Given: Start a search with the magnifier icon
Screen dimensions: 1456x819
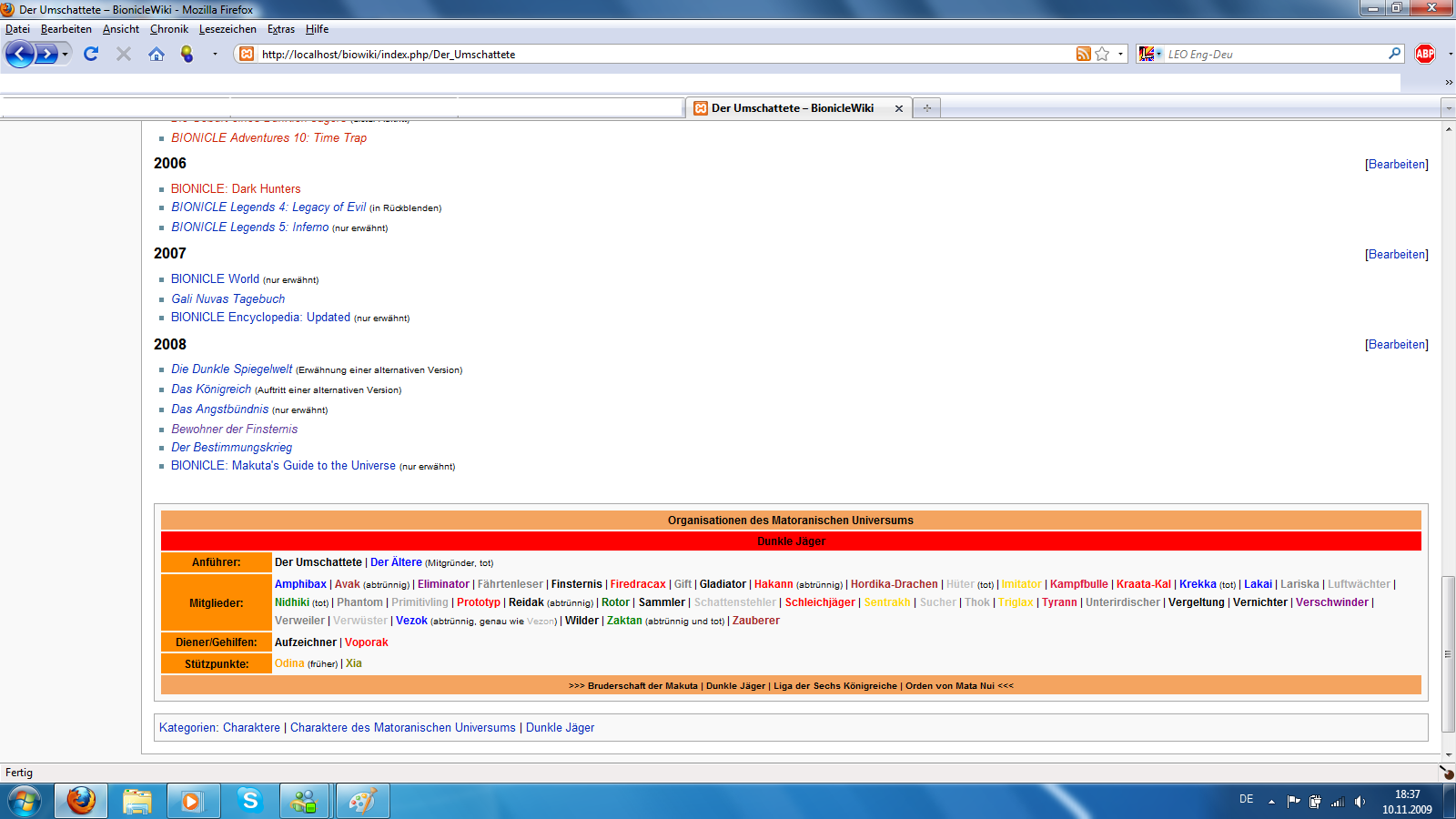Looking at the screenshot, I should 1393,54.
